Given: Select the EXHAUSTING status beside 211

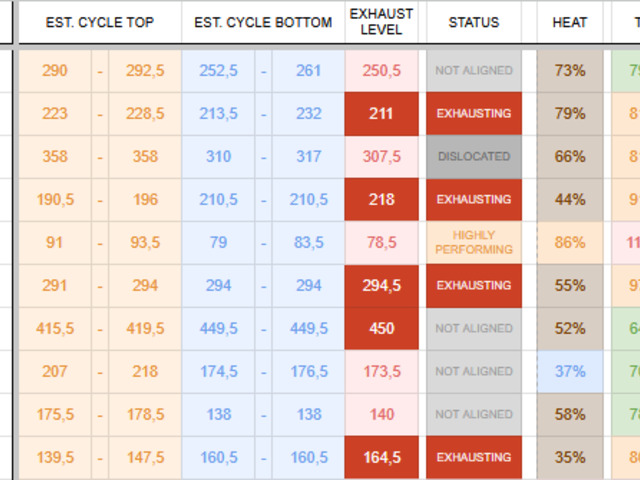Looking at the screenshot, I should click(474, 113).
